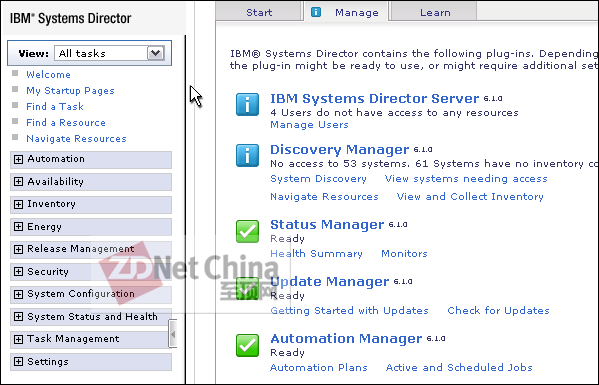Click Status Manager green check icon
The width and height of the screenshot is (599, 385).
247,231
